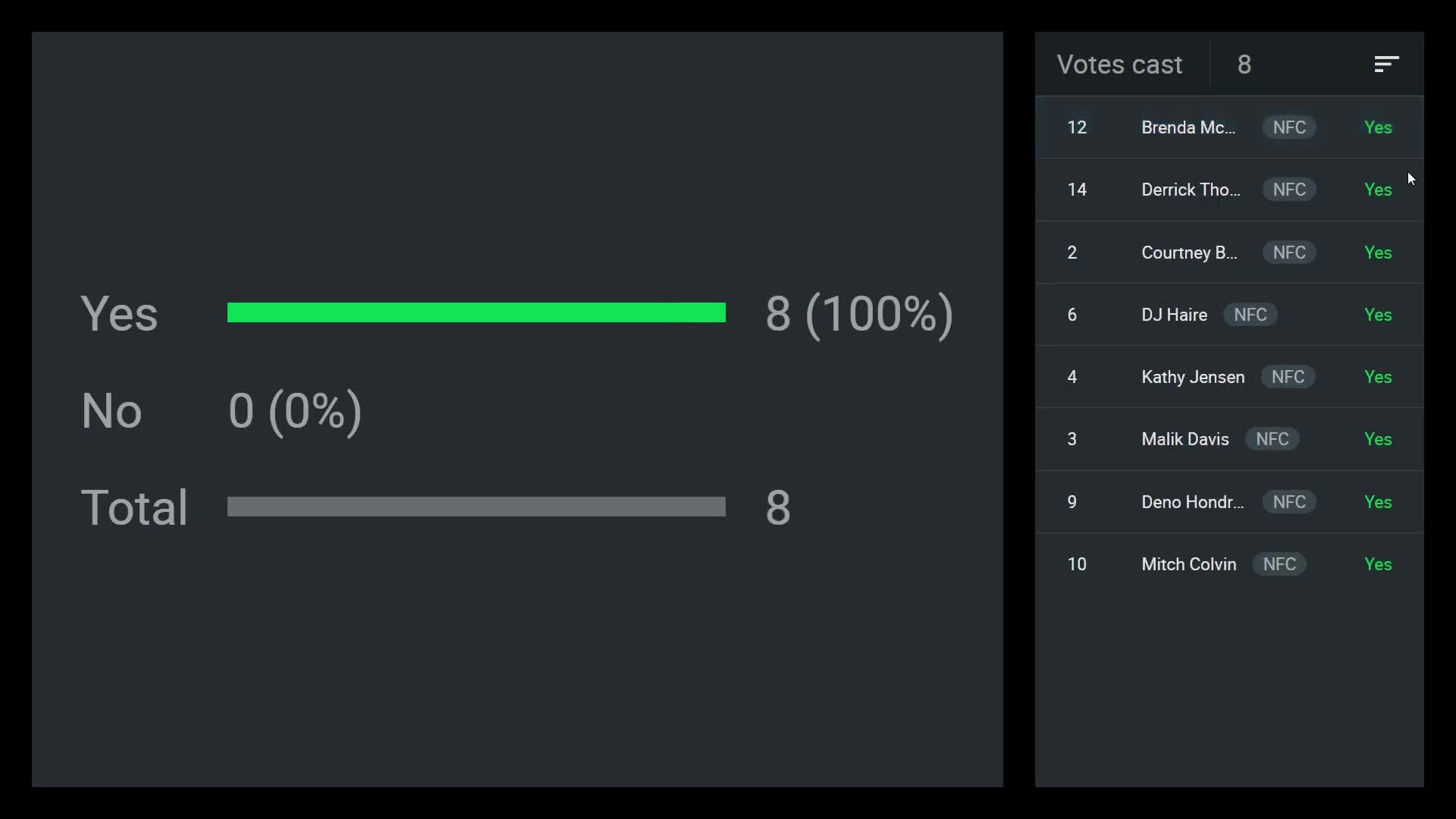Click NFC badge beside Mitch Colvin
Image resolution: width=1456 pixels, height=819 pixels.
pos(1279,564)
